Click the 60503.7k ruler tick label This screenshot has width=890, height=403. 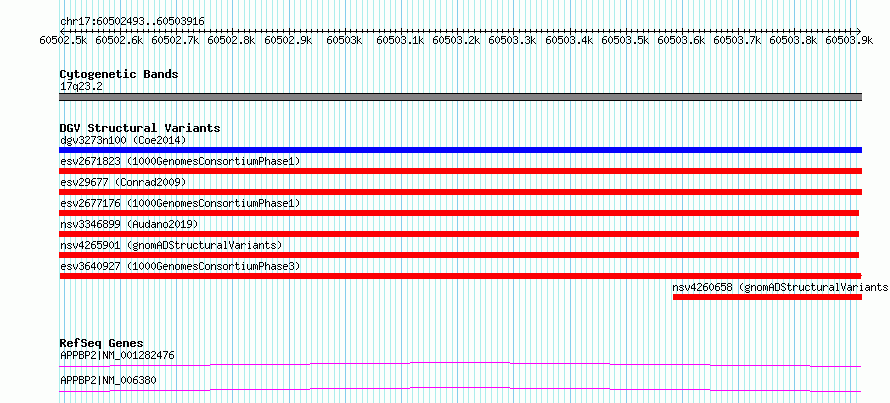click(x=737, y=40)
